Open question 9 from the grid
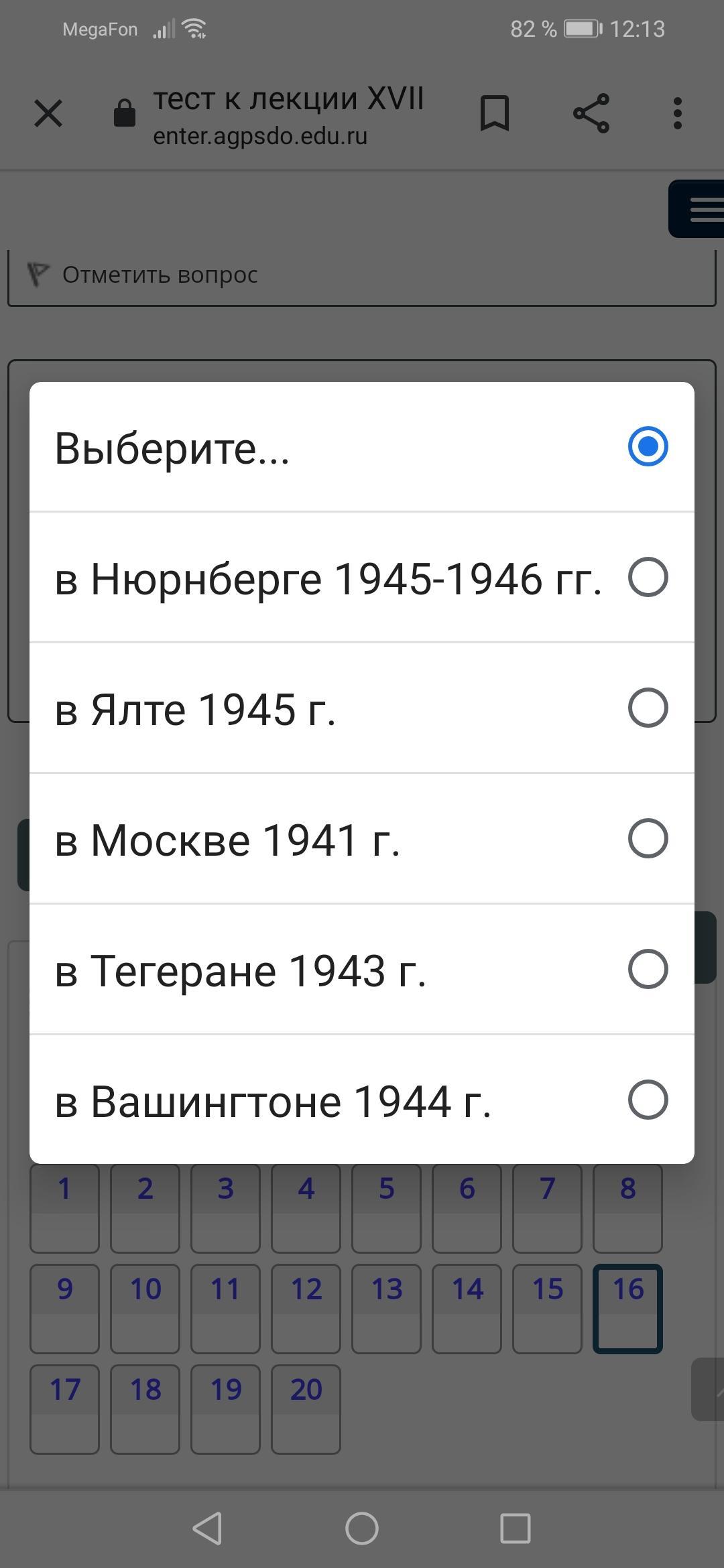The height and width of the screenshot is (1568, 724). [x=64, y=1308]
